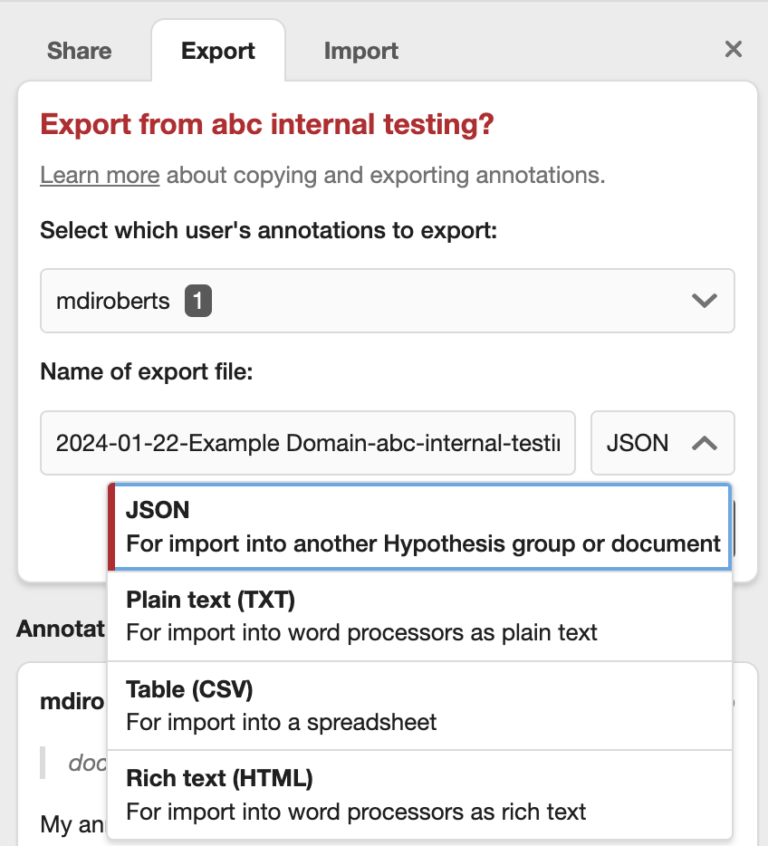The image size is (768, 846).
Task: Expand the mdiroberts user dropdown chevron
Action: click(x=704, y=300)
